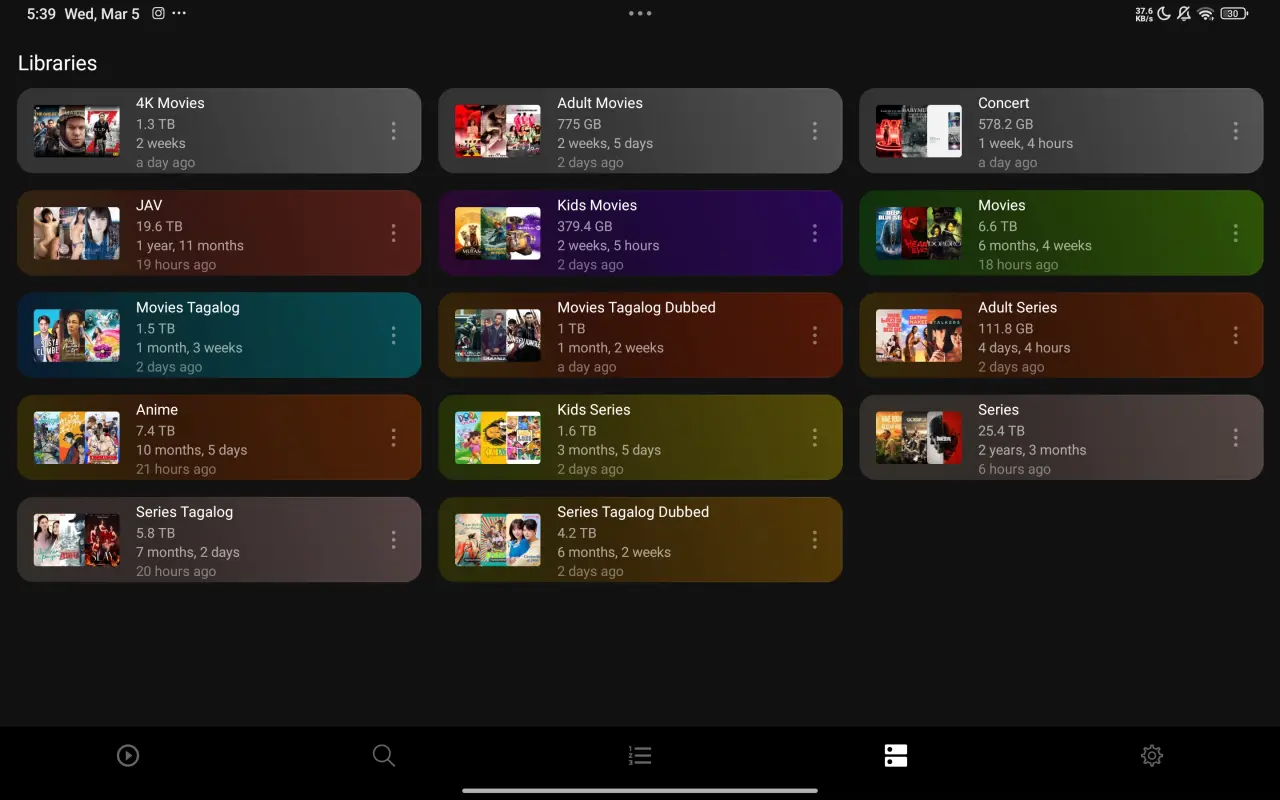
Task: Open the JAV library three-dot menu
Action: 393,233
